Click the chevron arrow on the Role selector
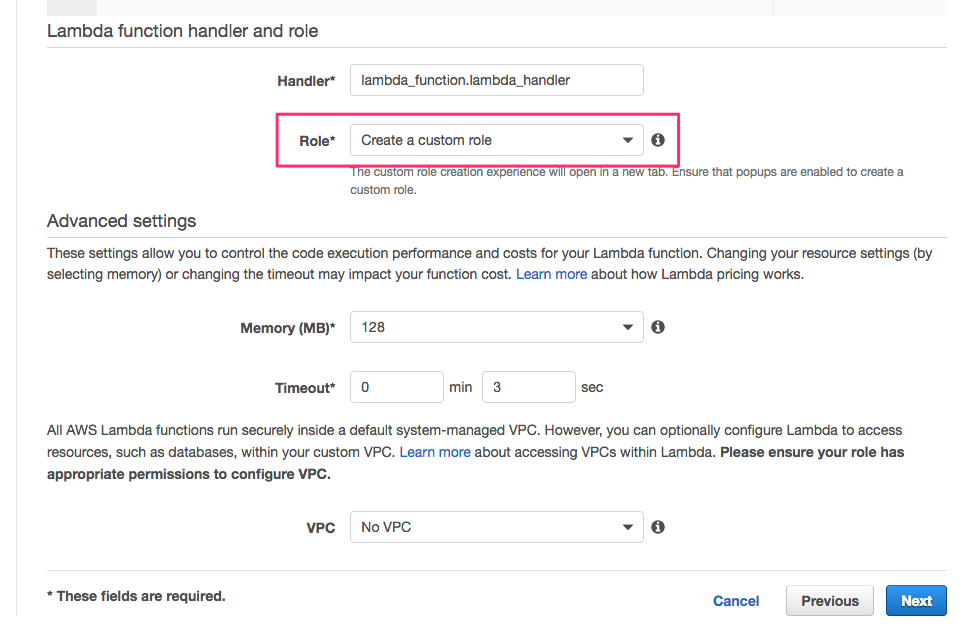 point(628,140)
